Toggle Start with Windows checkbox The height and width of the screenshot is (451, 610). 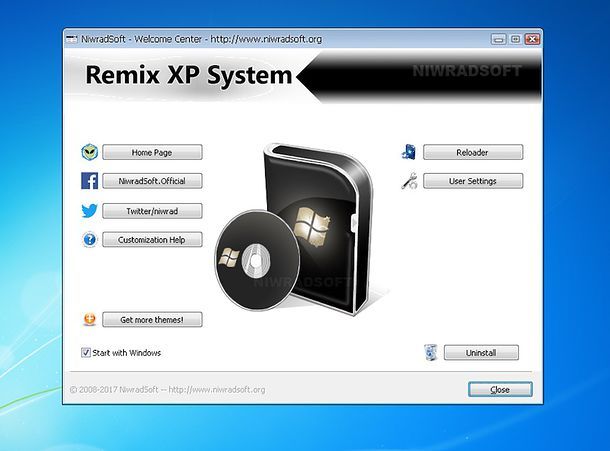(86, 353)
